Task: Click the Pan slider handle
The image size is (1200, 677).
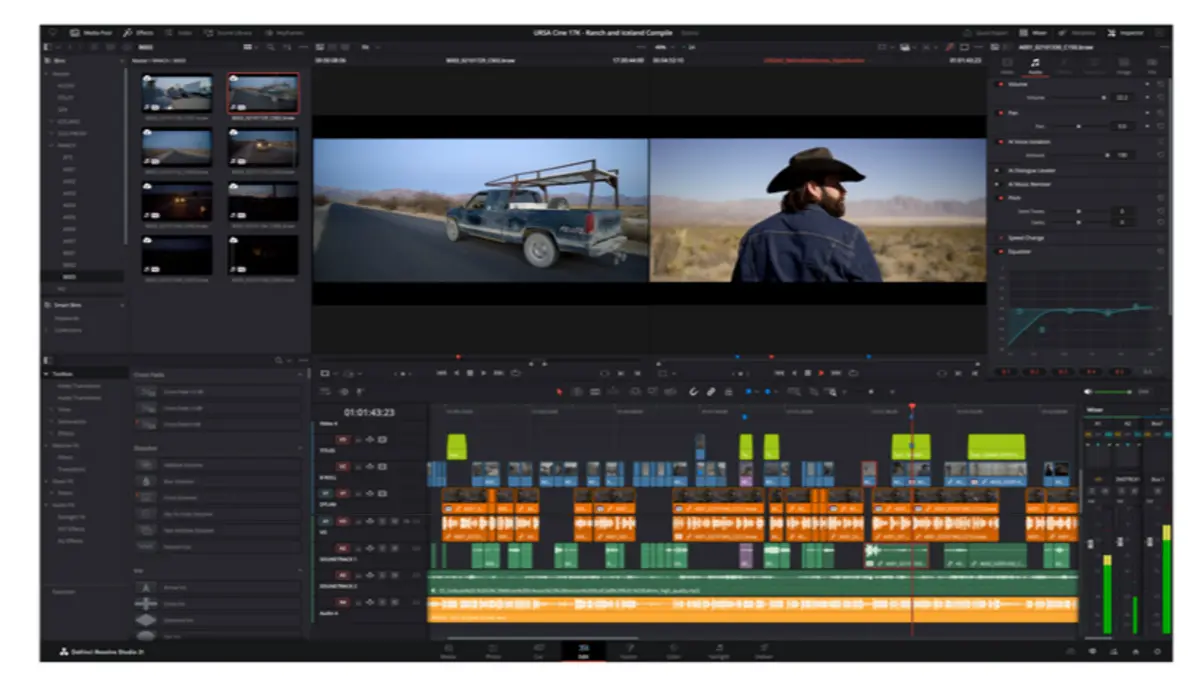Action: [x=1078, y=127]
